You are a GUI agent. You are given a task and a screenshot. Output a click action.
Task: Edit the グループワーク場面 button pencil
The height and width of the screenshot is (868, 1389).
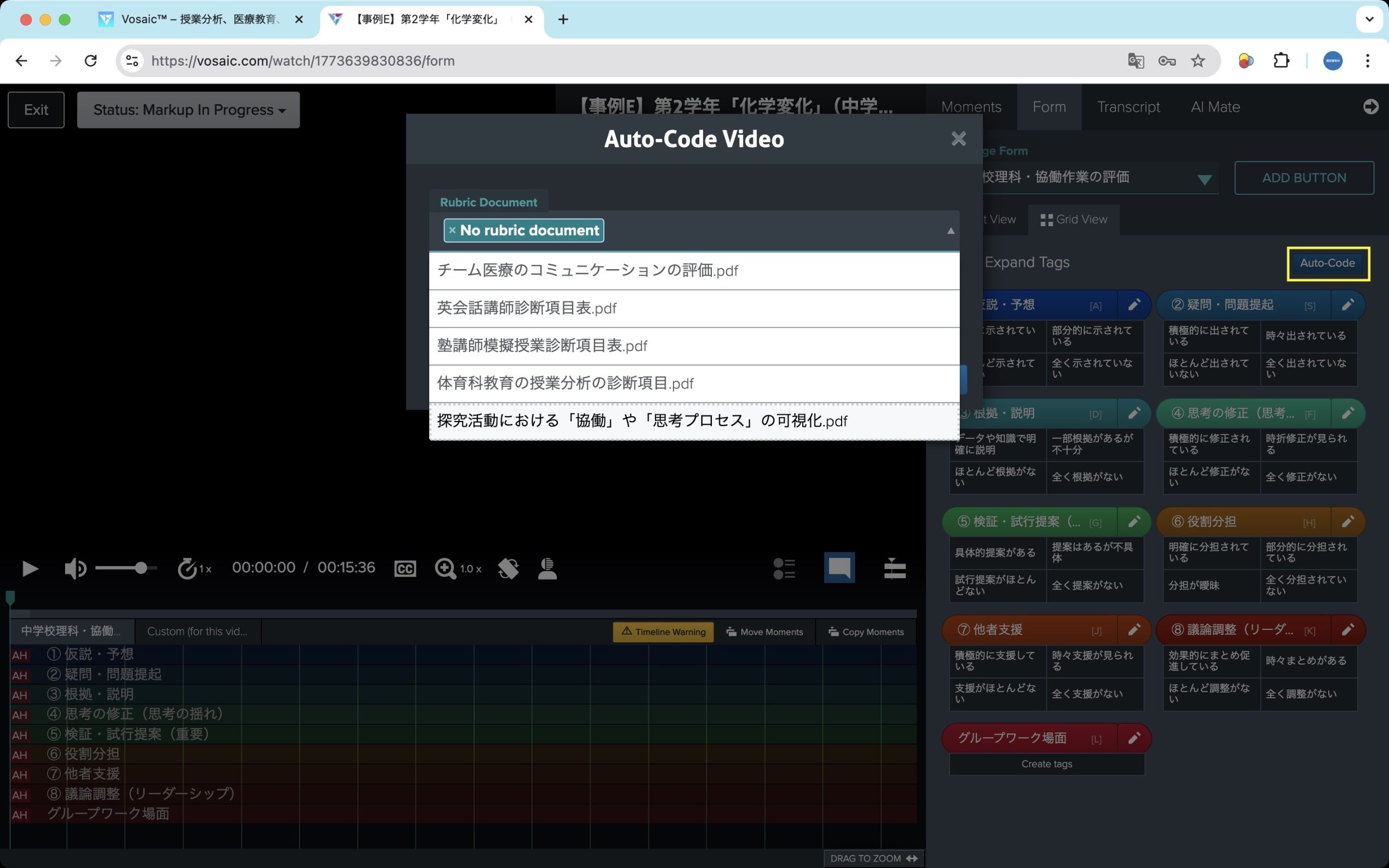(1133, 738)
